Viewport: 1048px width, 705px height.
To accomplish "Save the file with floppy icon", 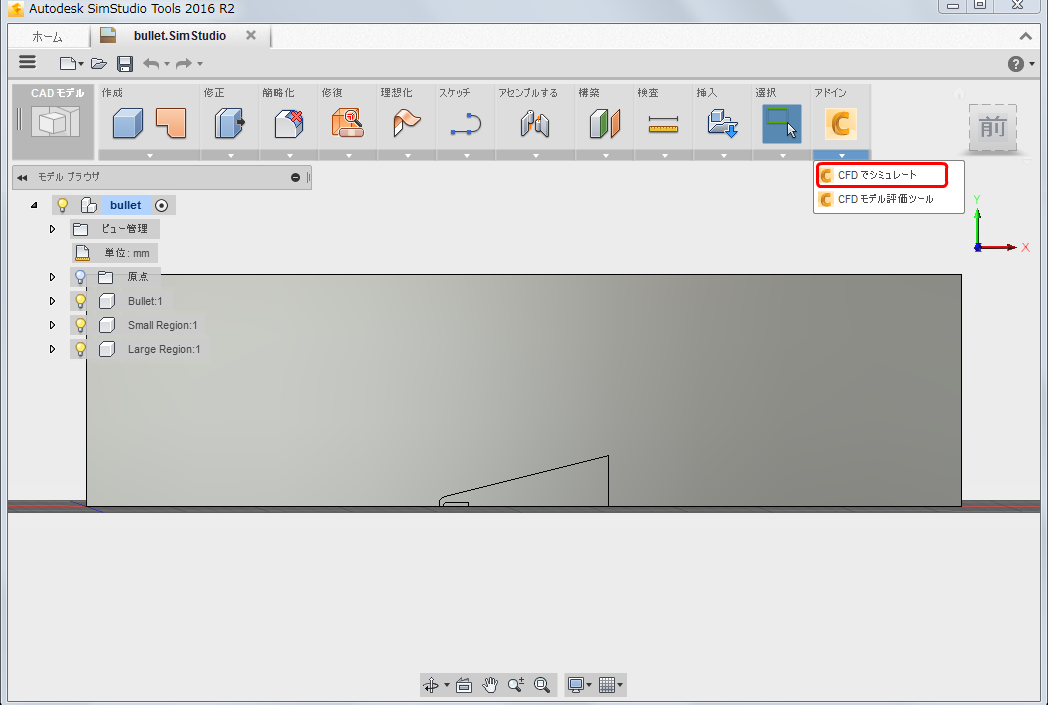I will (x=125, y=63).
